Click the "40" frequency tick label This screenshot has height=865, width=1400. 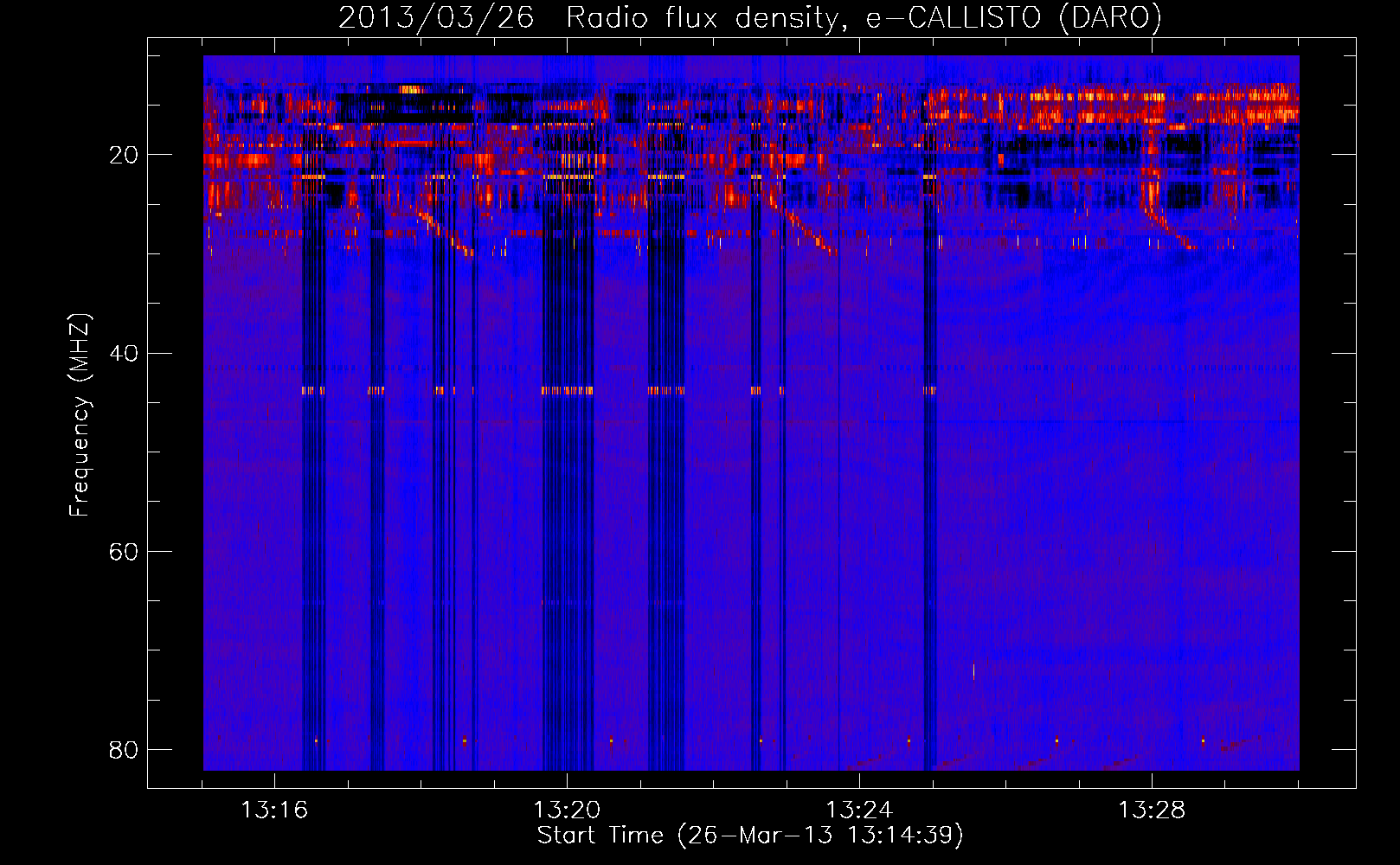[124, 354]
